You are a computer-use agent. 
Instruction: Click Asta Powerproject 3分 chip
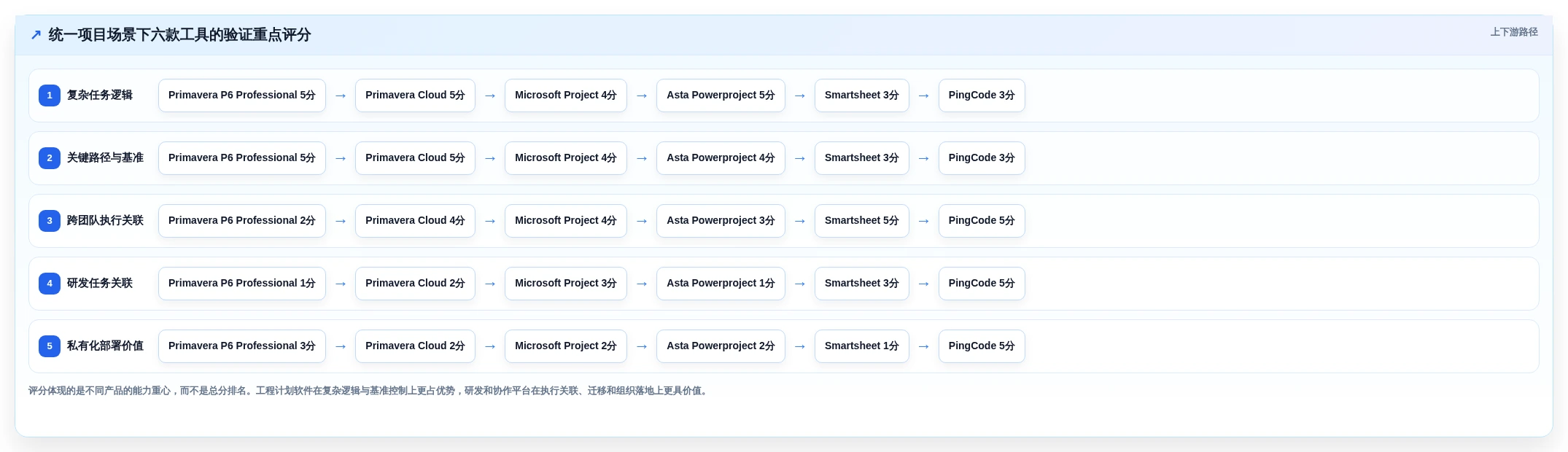721,221
